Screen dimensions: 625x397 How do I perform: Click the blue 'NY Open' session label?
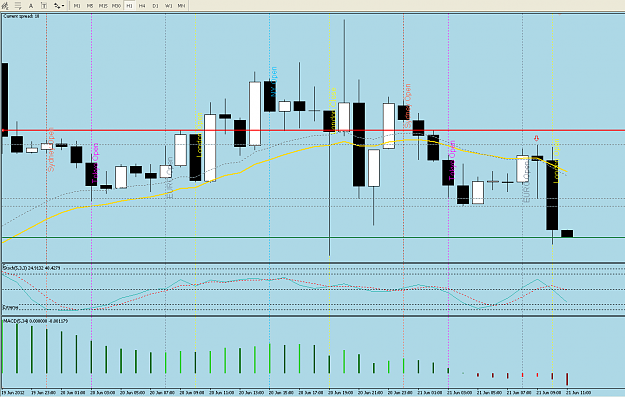tap(273, 81)
